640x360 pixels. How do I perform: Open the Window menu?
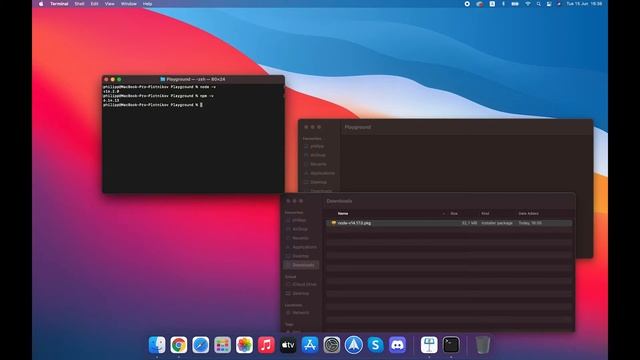coord(129,4)
